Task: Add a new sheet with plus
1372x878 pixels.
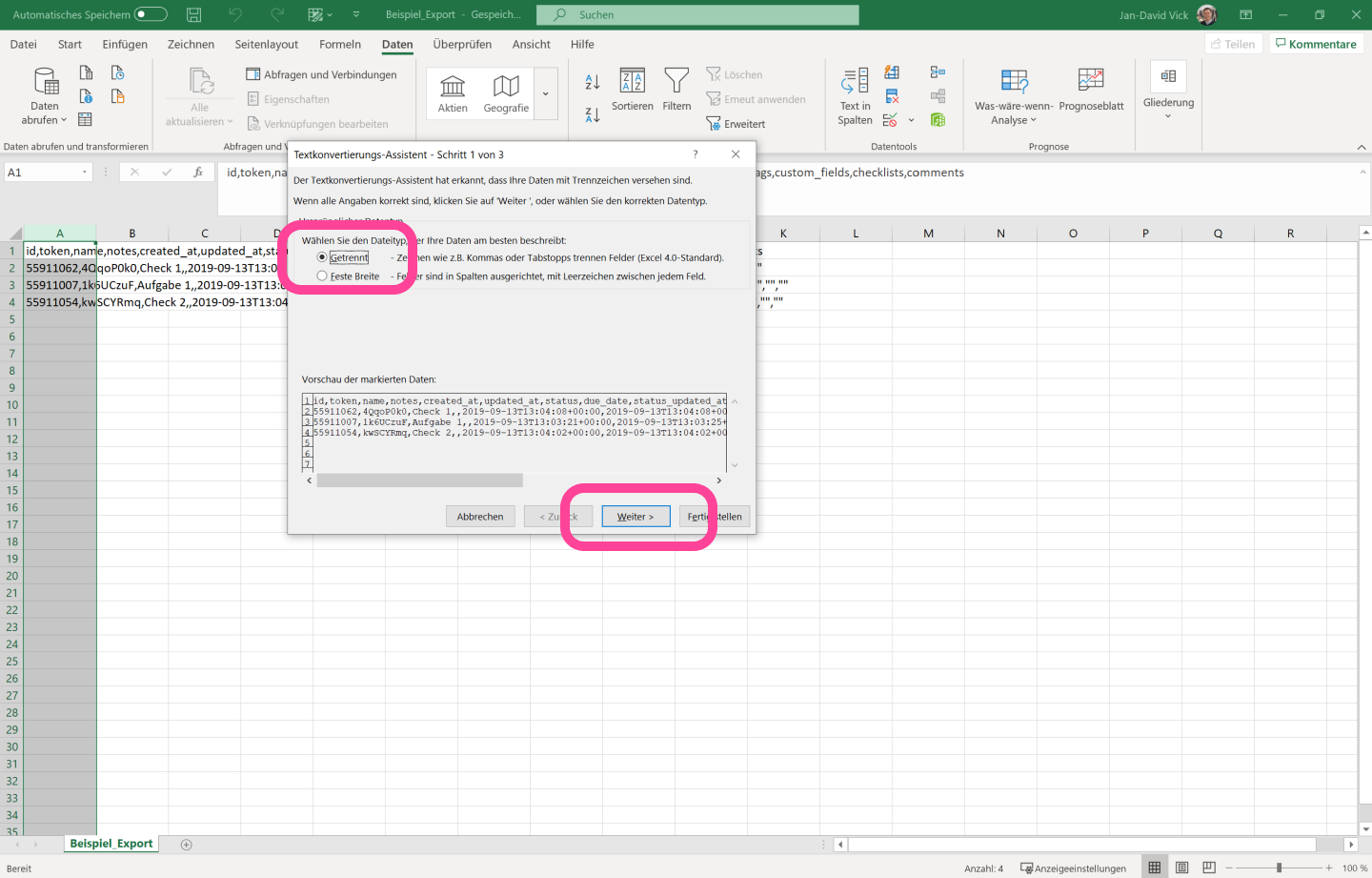Action: [187, 845]
